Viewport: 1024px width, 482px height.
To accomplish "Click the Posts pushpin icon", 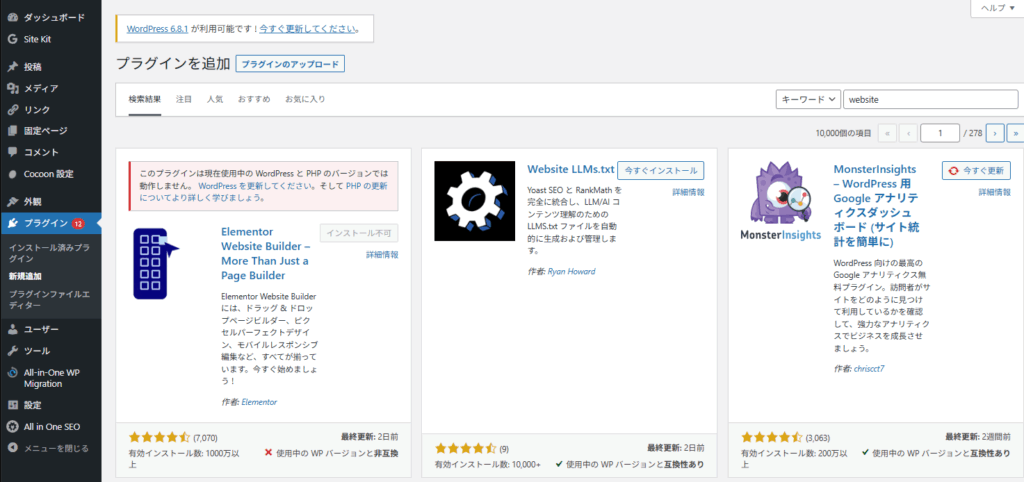I will [12, 67].
